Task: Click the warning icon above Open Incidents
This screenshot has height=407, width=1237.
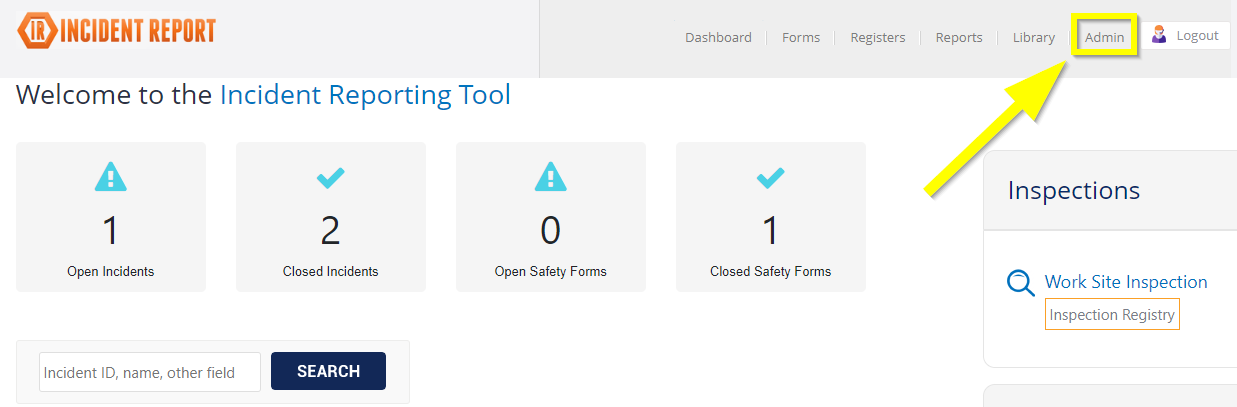Action: pyautogui.click(x=111, y=178)
